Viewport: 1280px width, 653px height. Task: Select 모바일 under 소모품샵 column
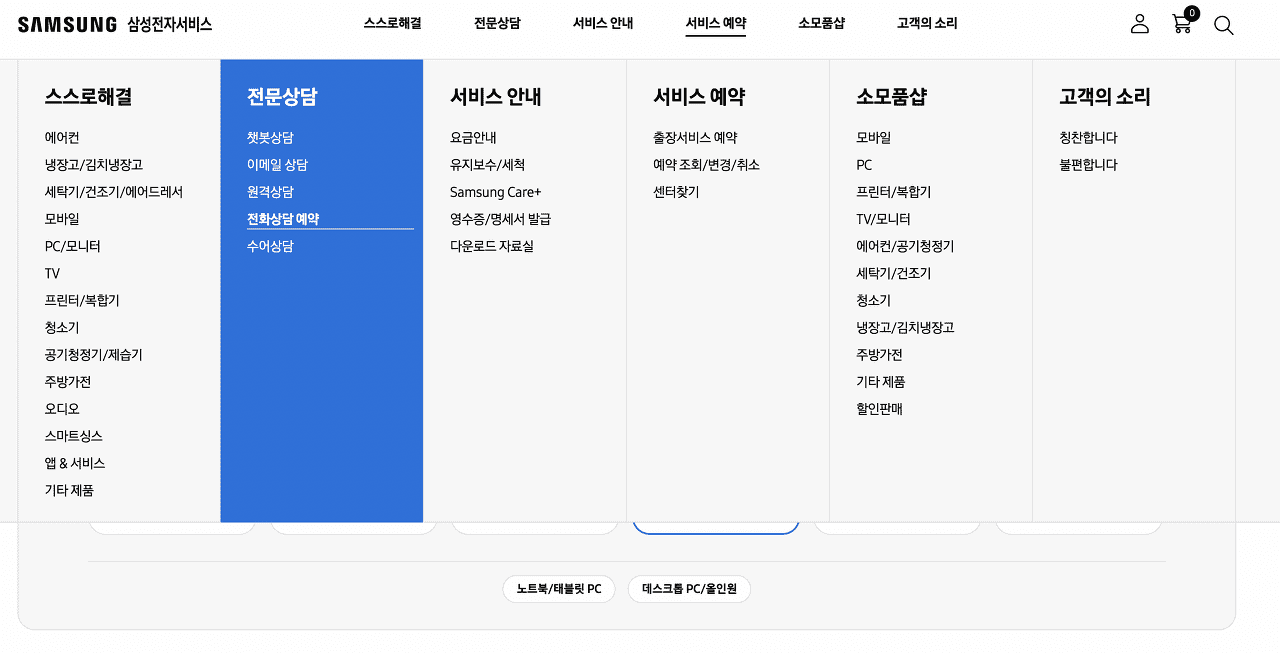coord(874,138)
